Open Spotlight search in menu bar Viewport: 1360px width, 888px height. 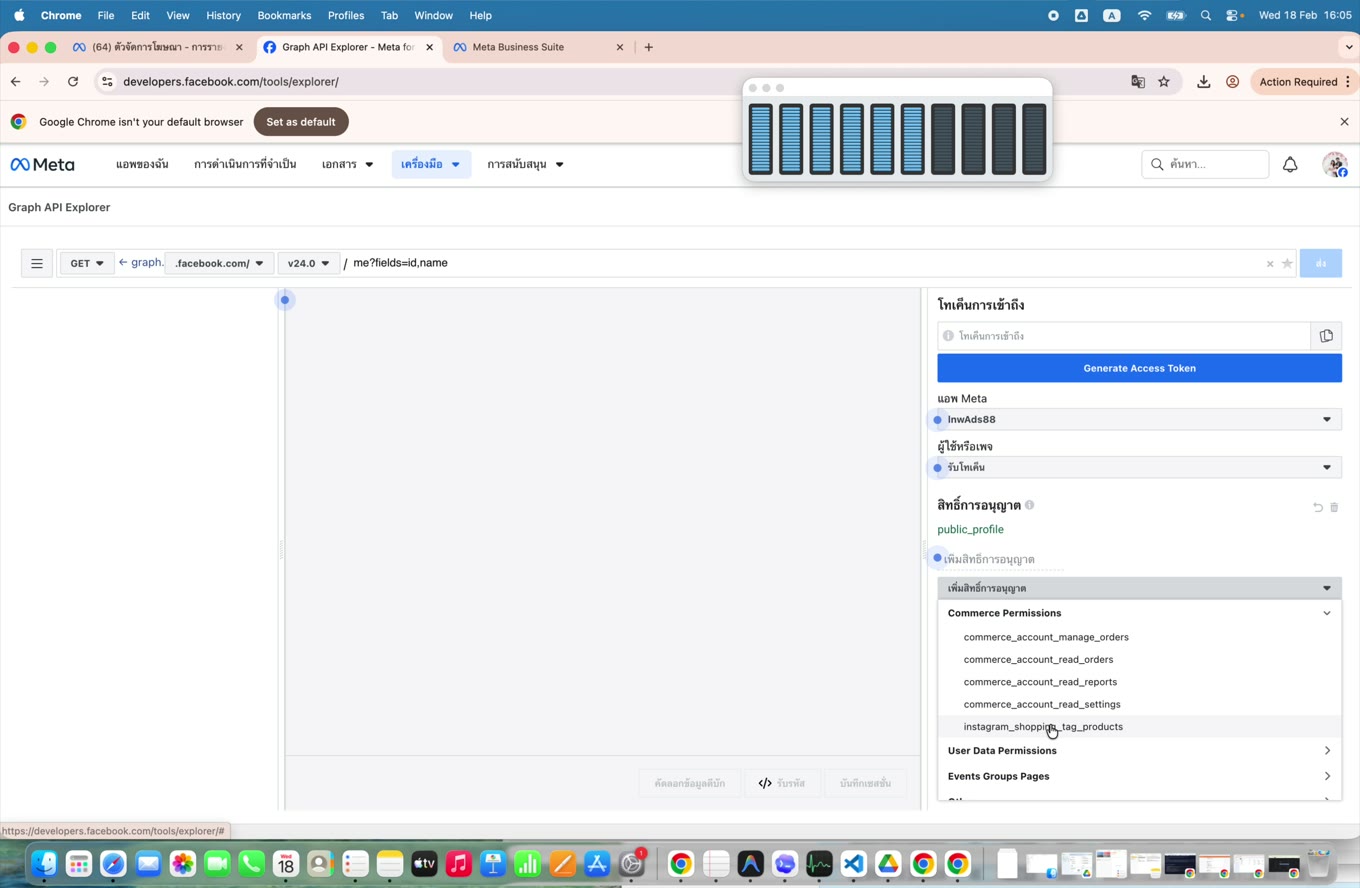click(1205, 15)
